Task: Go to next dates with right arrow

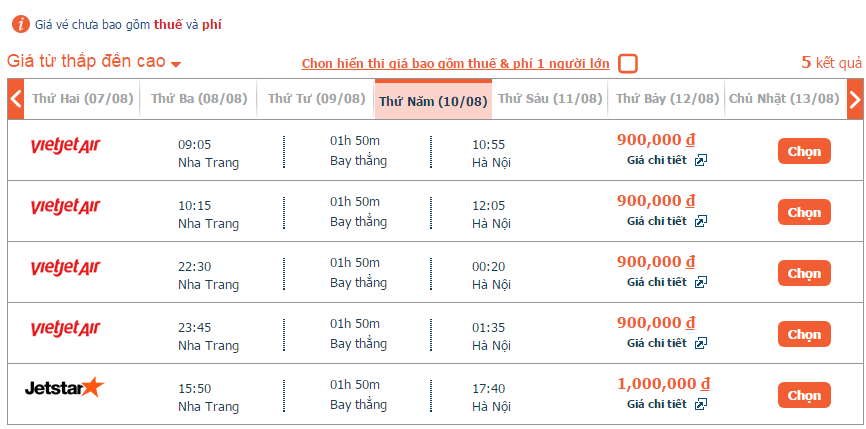Action: tap(854, 99)
